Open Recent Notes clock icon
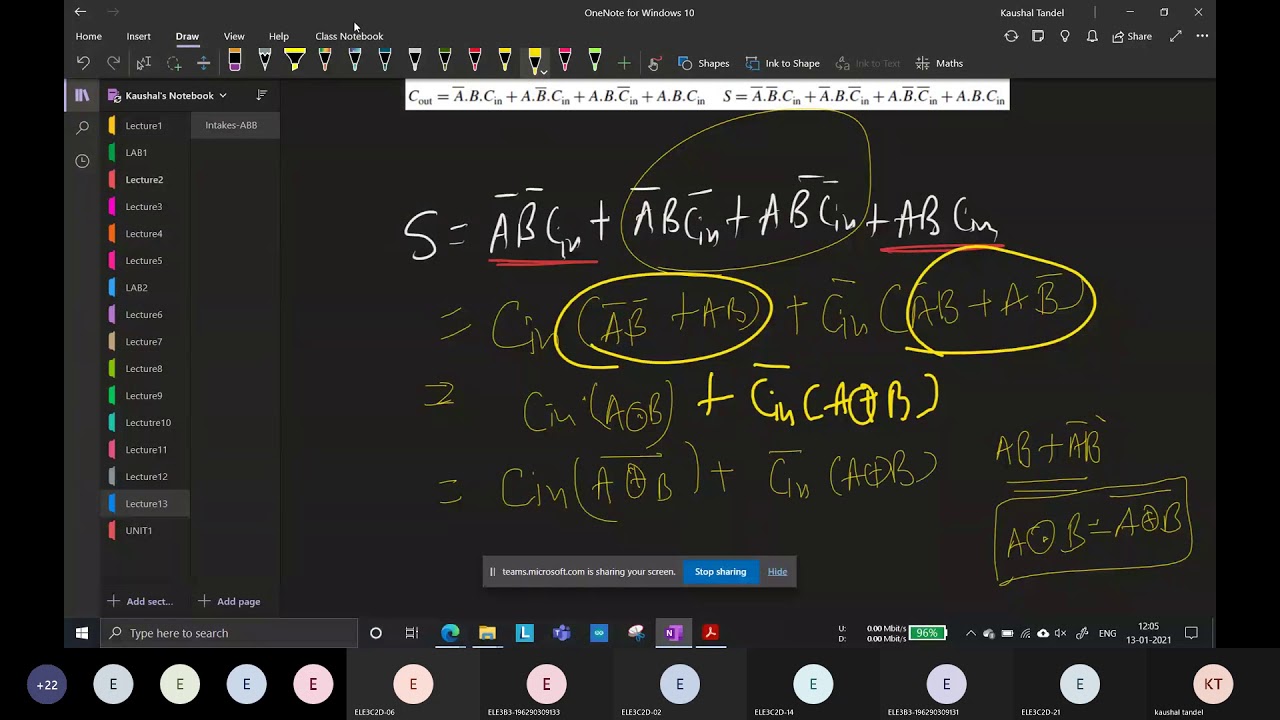Screen dimensions: 1280x720 click(82, 160)
